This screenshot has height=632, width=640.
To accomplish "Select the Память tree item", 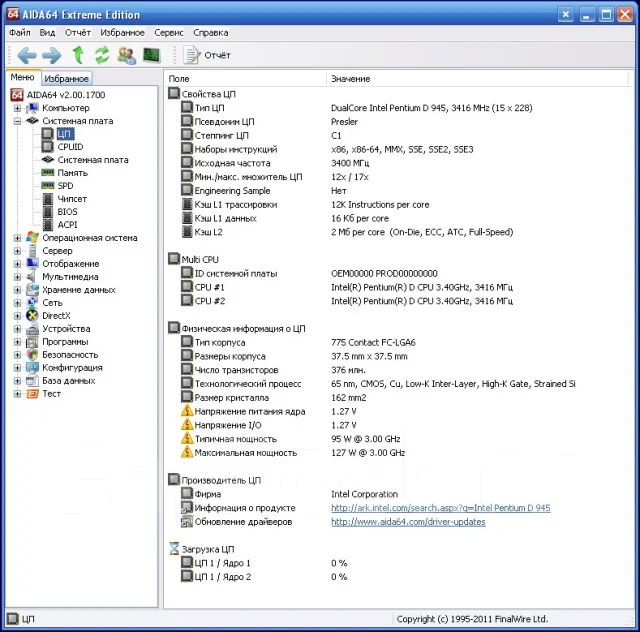I will pos(73,173).
